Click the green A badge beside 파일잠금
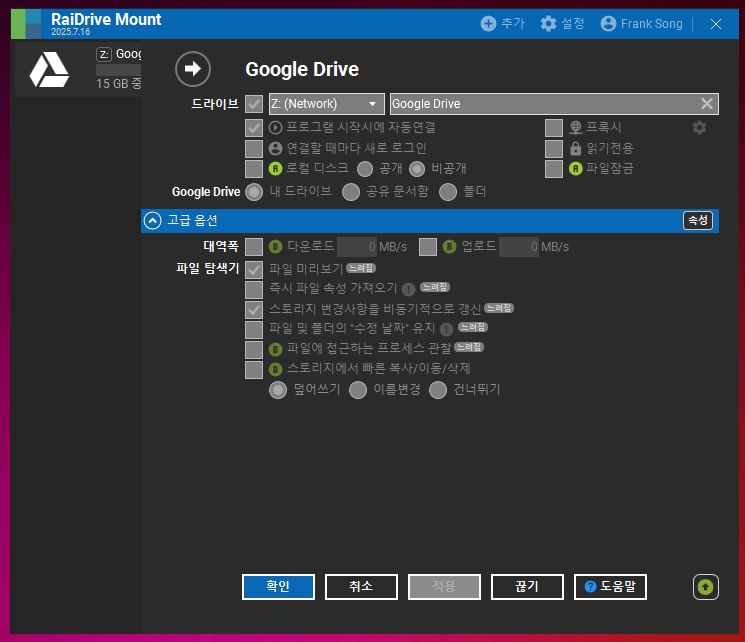 (x=575, y=169)
